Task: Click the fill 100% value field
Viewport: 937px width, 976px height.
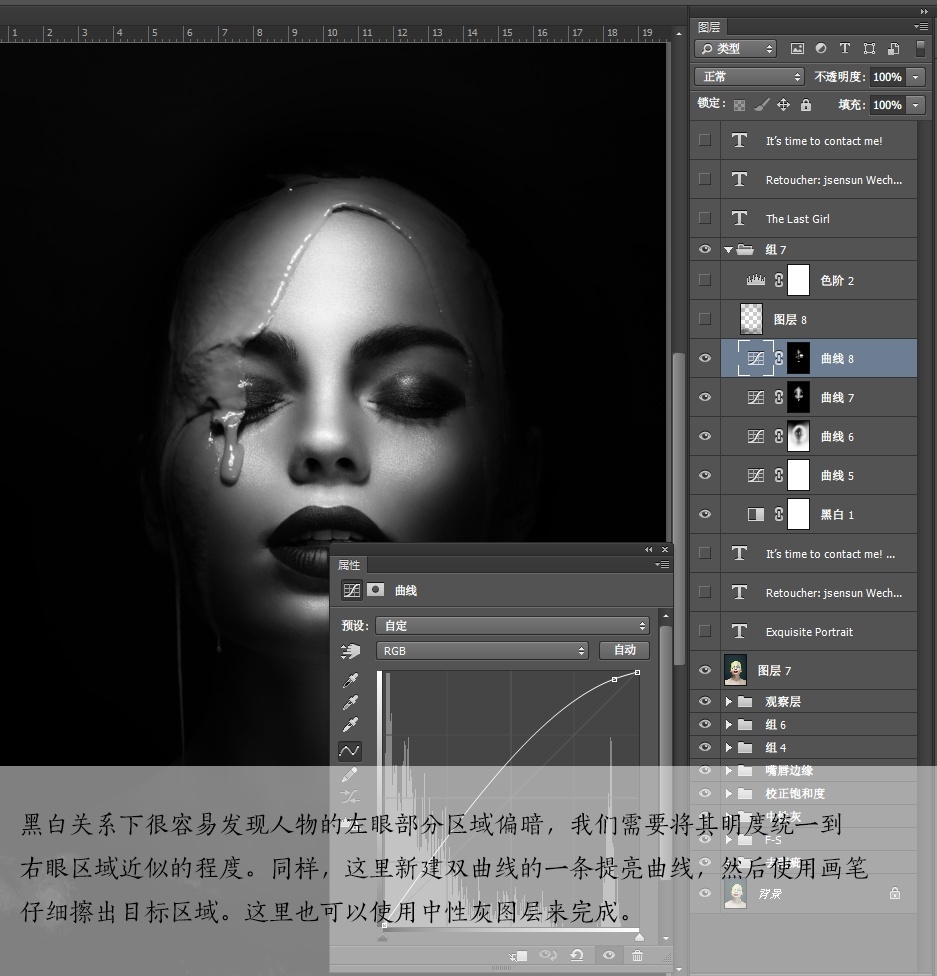Action: (x=887, y=105)
